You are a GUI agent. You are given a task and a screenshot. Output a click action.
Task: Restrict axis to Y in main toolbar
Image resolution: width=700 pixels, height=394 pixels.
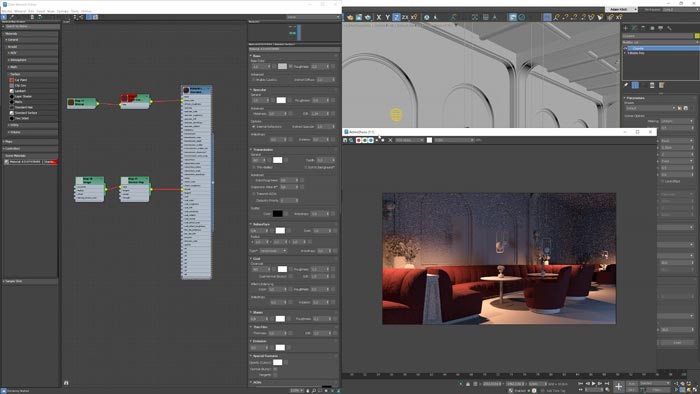[388, 17]
